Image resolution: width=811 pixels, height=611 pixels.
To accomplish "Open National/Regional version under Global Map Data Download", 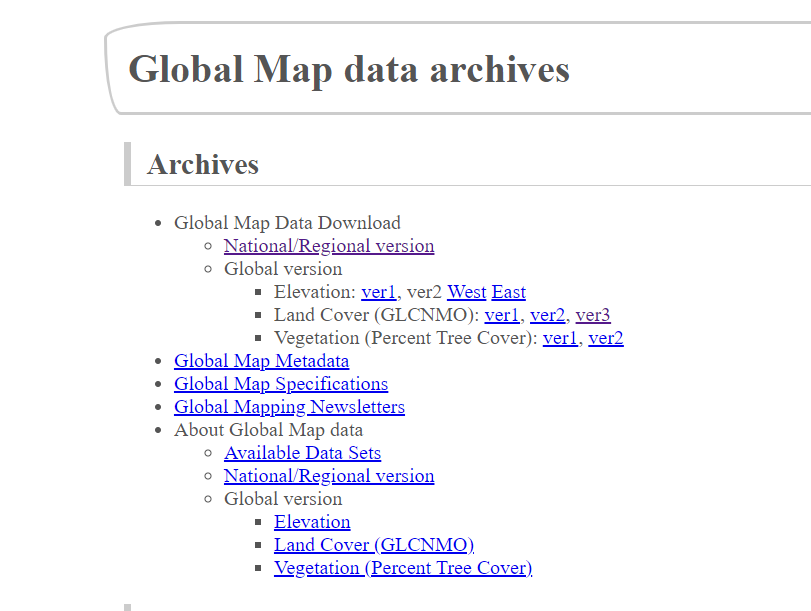I will tap(329, 246).
